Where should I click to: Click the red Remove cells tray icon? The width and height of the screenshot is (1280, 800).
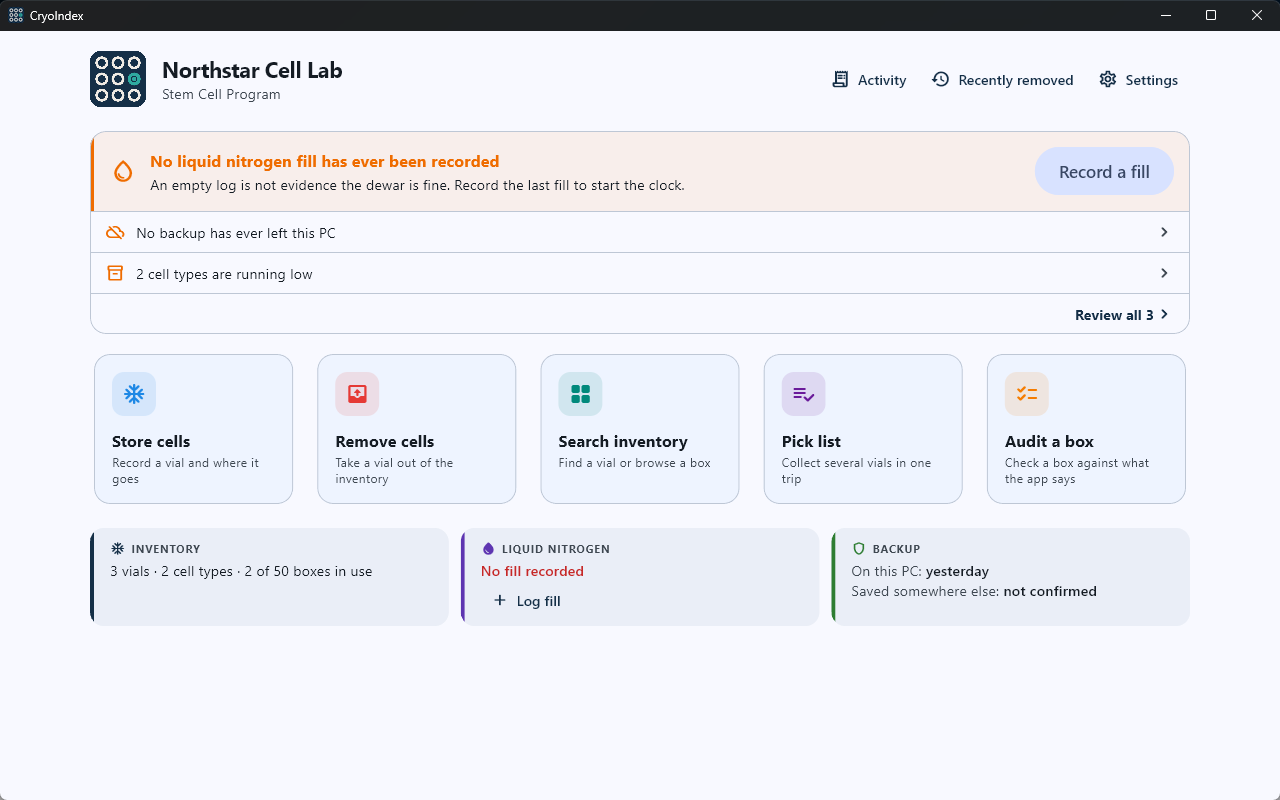point(357,394)
